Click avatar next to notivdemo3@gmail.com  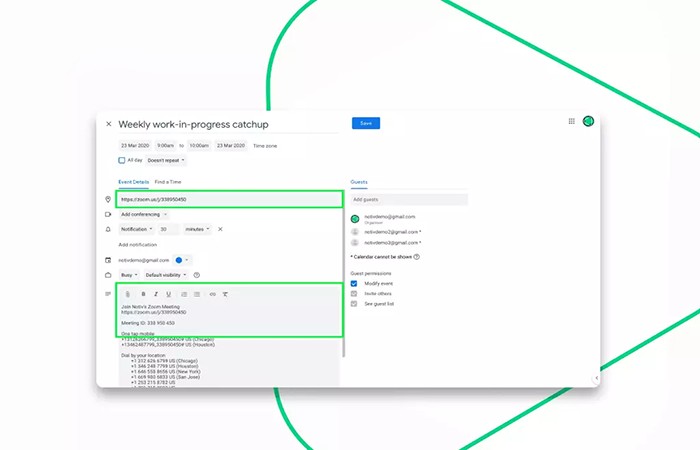pos(355,242)
